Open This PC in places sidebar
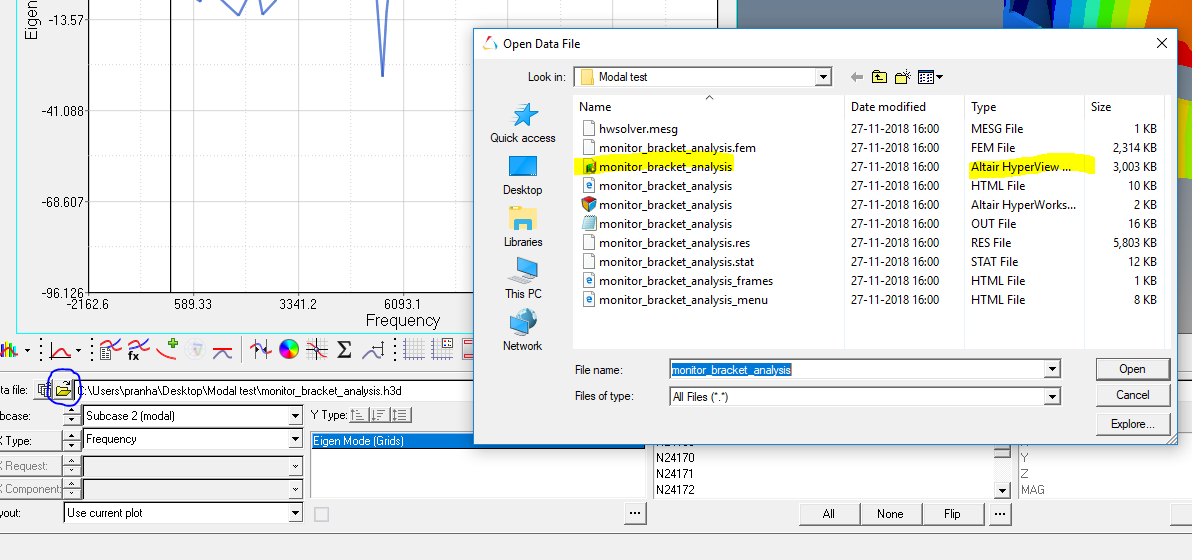The width and height of the screenshot is (1192, 560). [x=522, y=278]
